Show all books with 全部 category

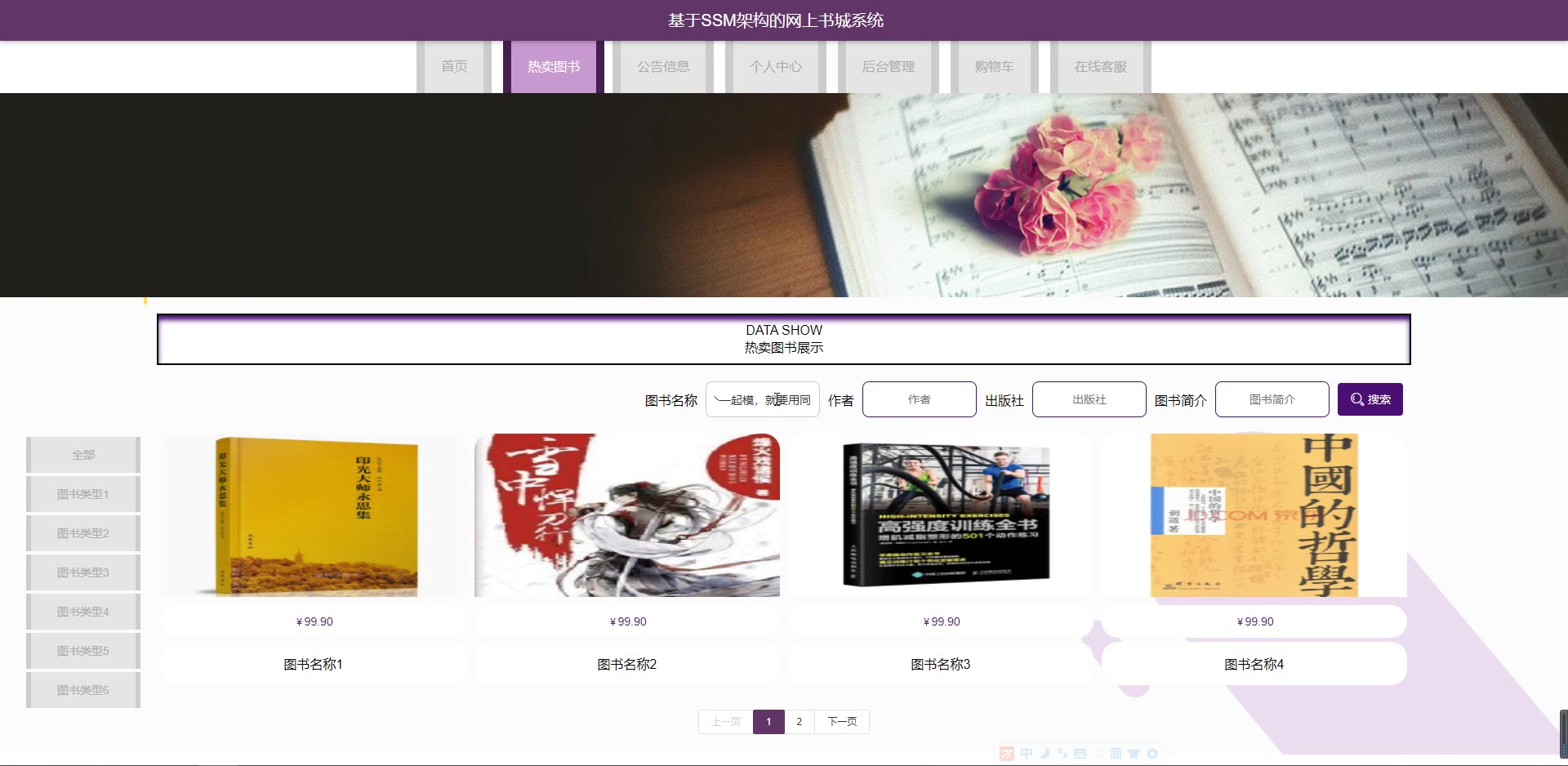(83, 455)
